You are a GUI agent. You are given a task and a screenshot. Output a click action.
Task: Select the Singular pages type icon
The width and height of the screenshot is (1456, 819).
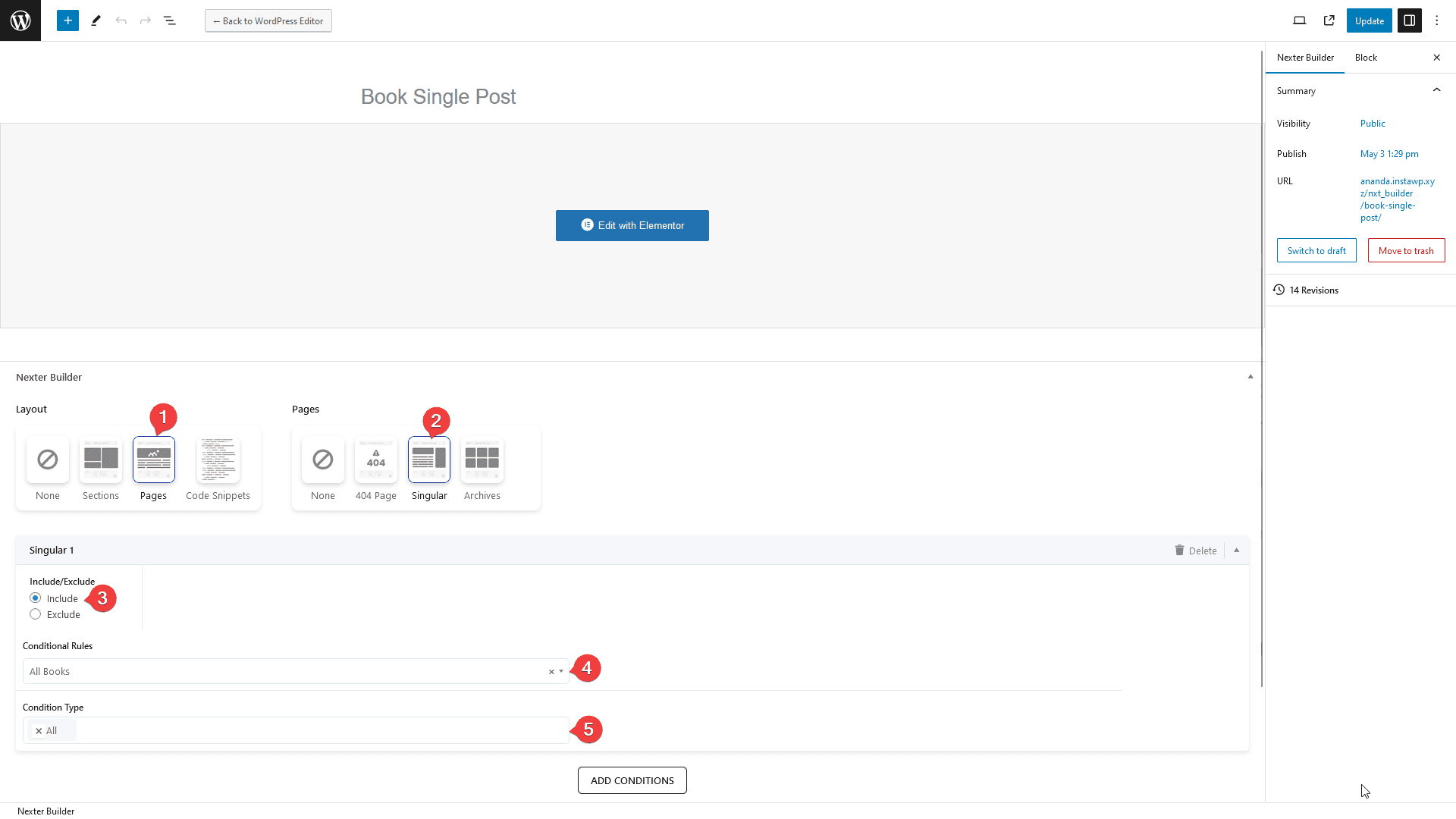pyautogui.click(x=429, y=460)
